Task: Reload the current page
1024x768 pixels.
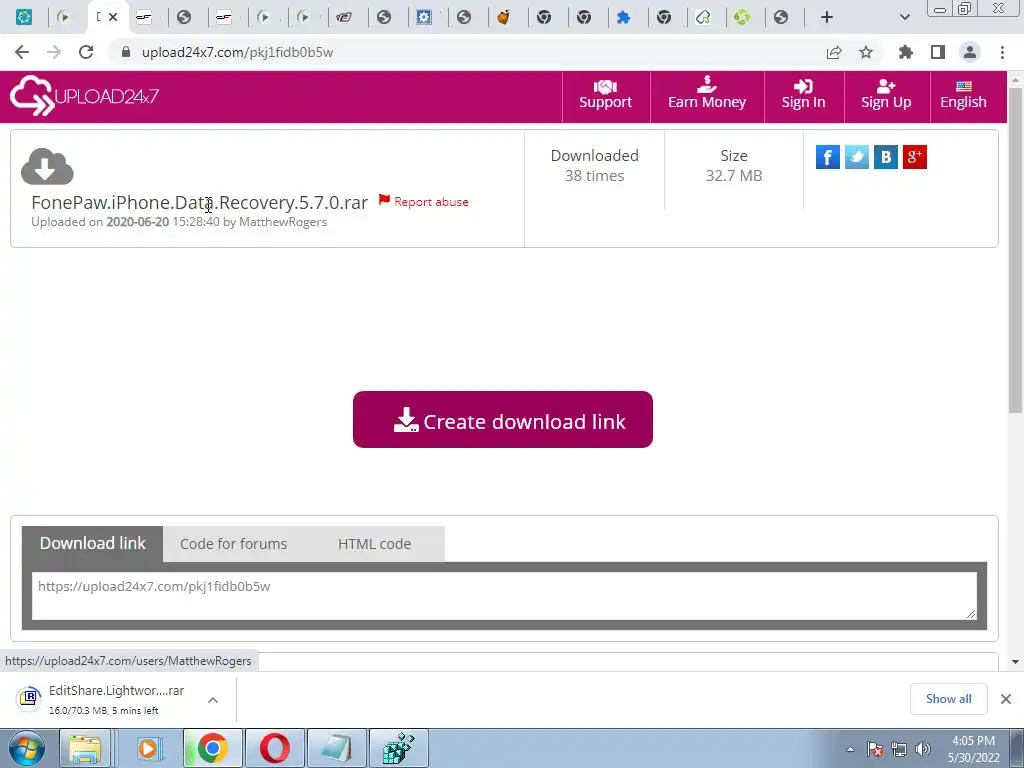Action: pos(86,52)
